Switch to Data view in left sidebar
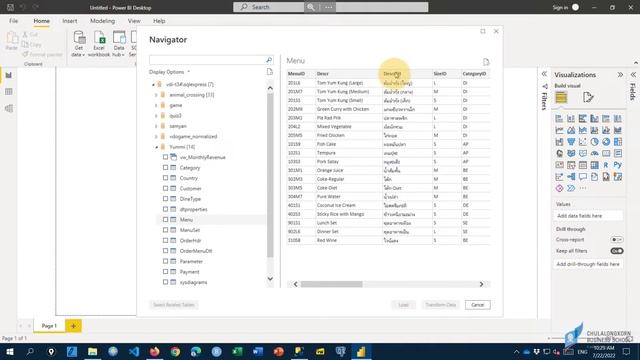Image resolution: width=640 pixels, height=360 pixels. click(9, 92)
